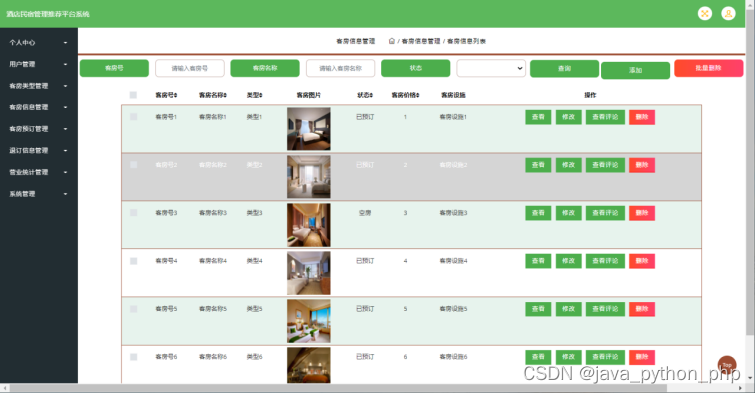The height and width of the screenshot is (393, 756).
Task: Click the round Top back-to-top button
Action: tap(727, 365)
